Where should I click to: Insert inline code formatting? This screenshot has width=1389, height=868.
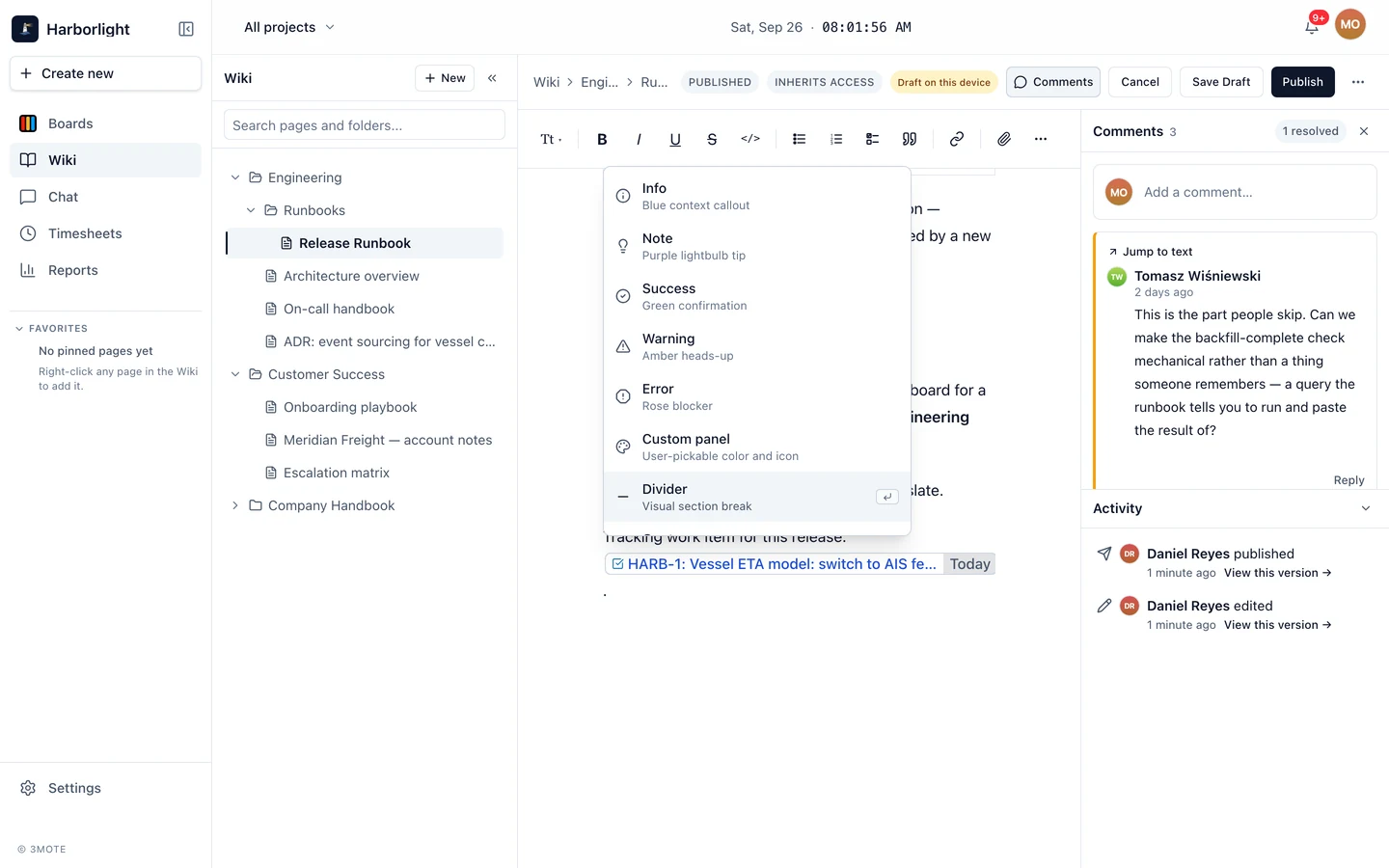(x=750, y=139)
